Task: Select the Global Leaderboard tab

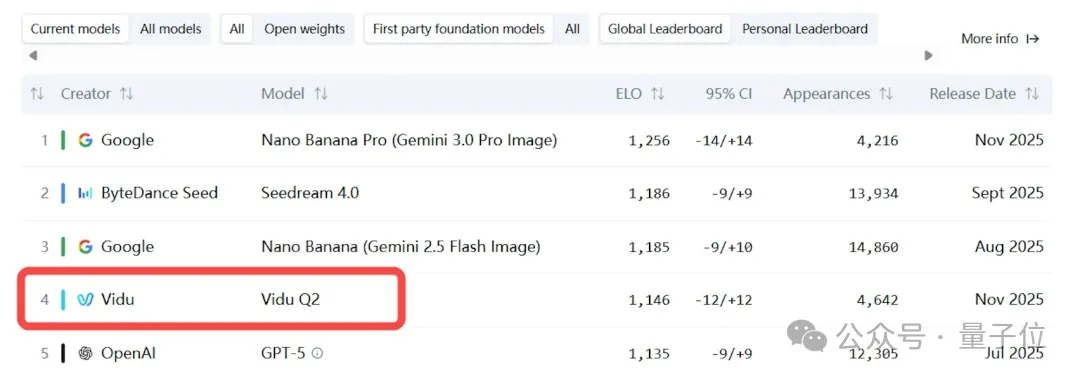Action: (x=665, y=29)
